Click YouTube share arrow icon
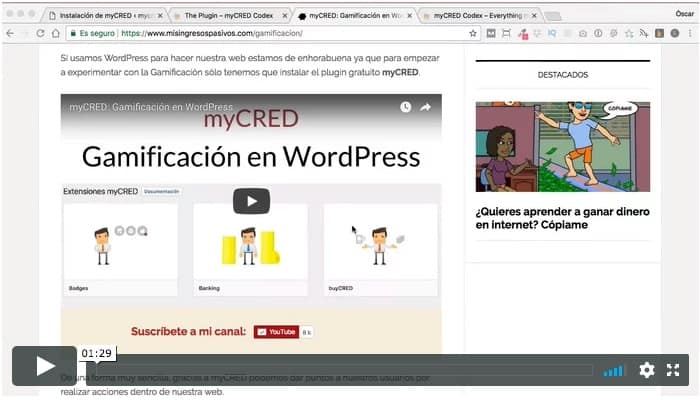Screen dimensions: 700x401 click(x=425, y=107)
